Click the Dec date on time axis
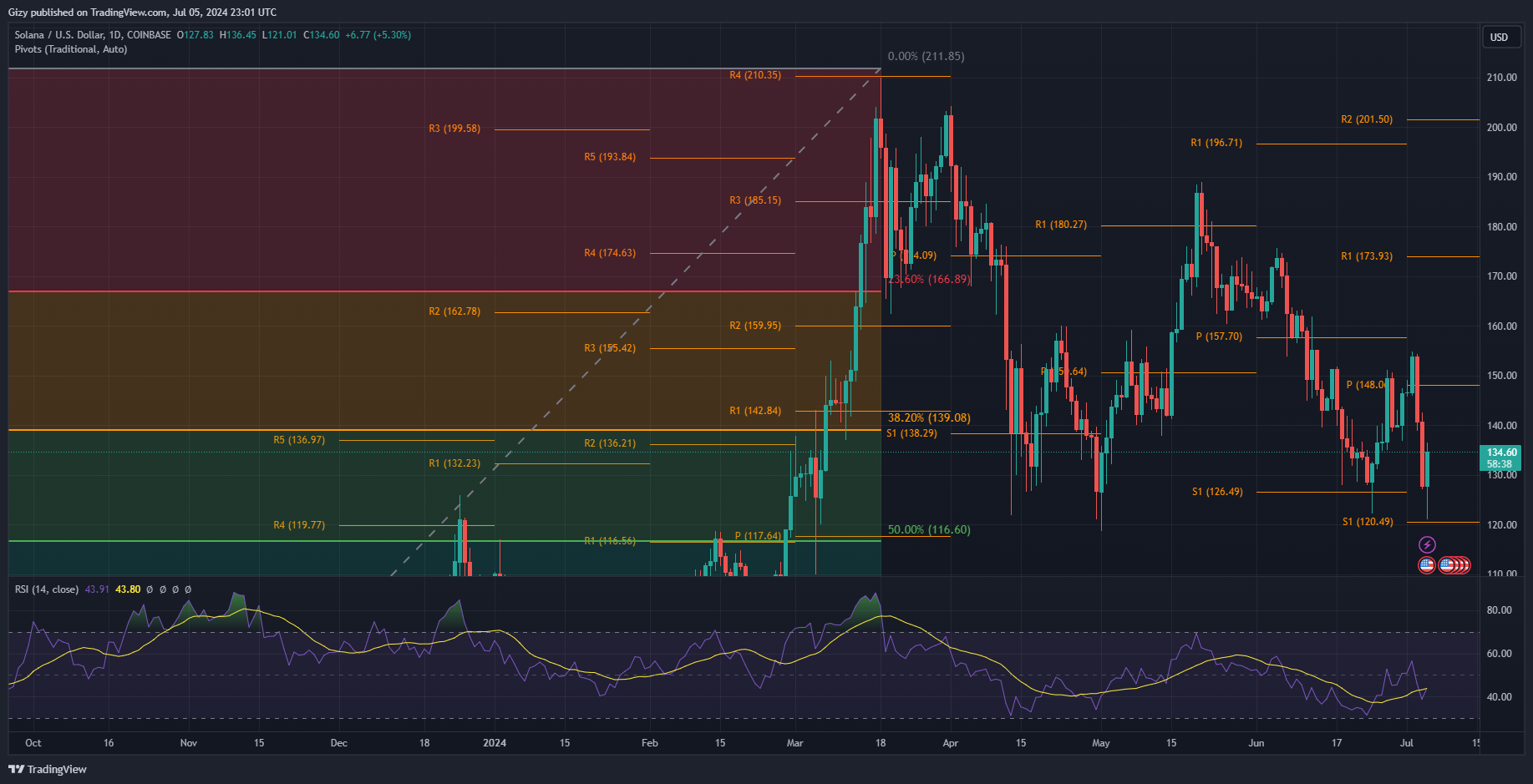 pos(339,743)
